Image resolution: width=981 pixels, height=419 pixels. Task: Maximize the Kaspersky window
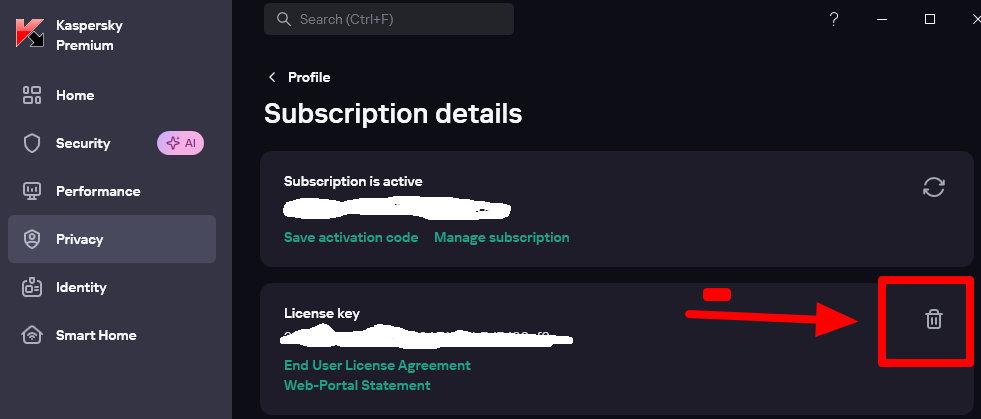click(929, 19)
